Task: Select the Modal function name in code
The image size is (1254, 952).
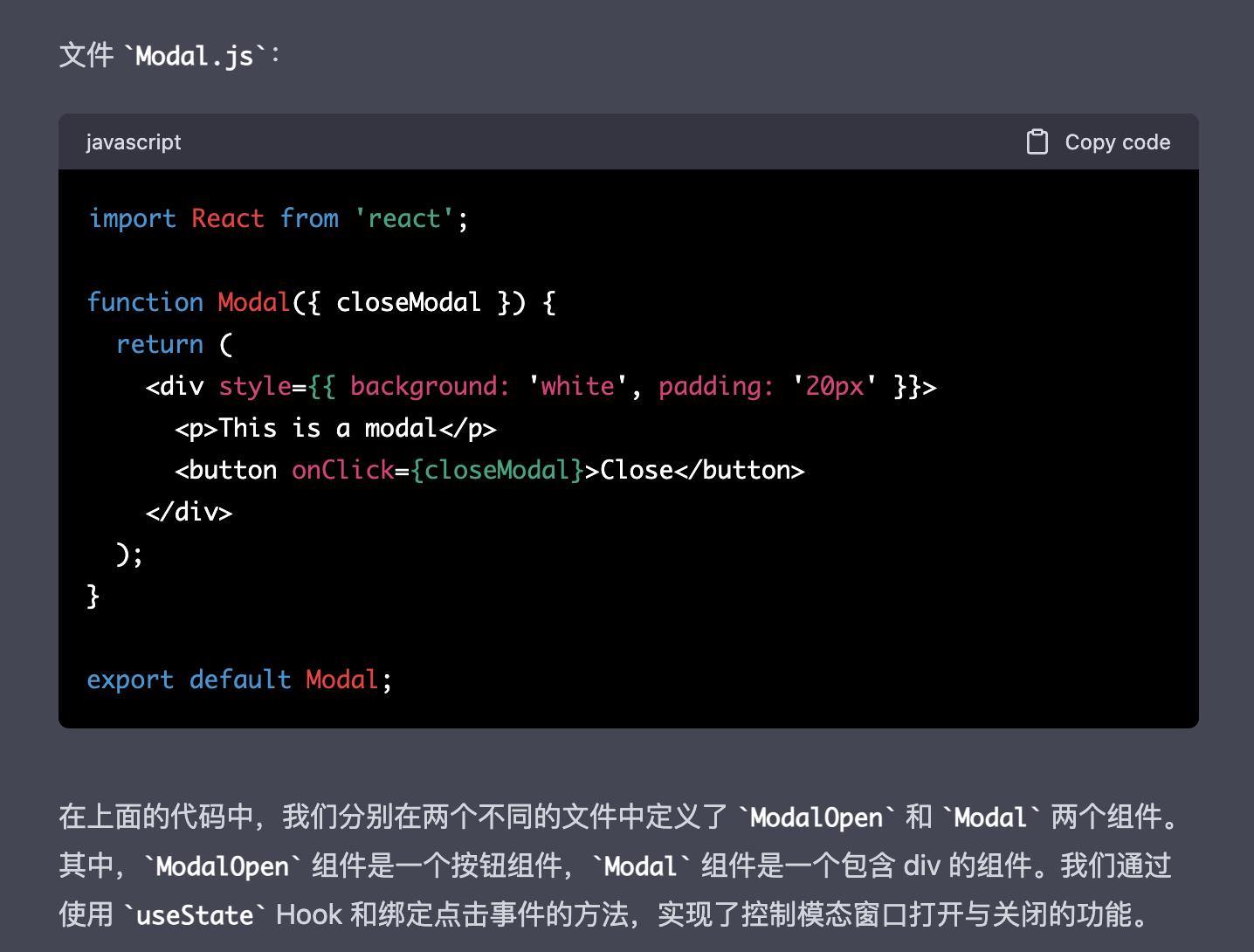Action: [x=254, y=301]
